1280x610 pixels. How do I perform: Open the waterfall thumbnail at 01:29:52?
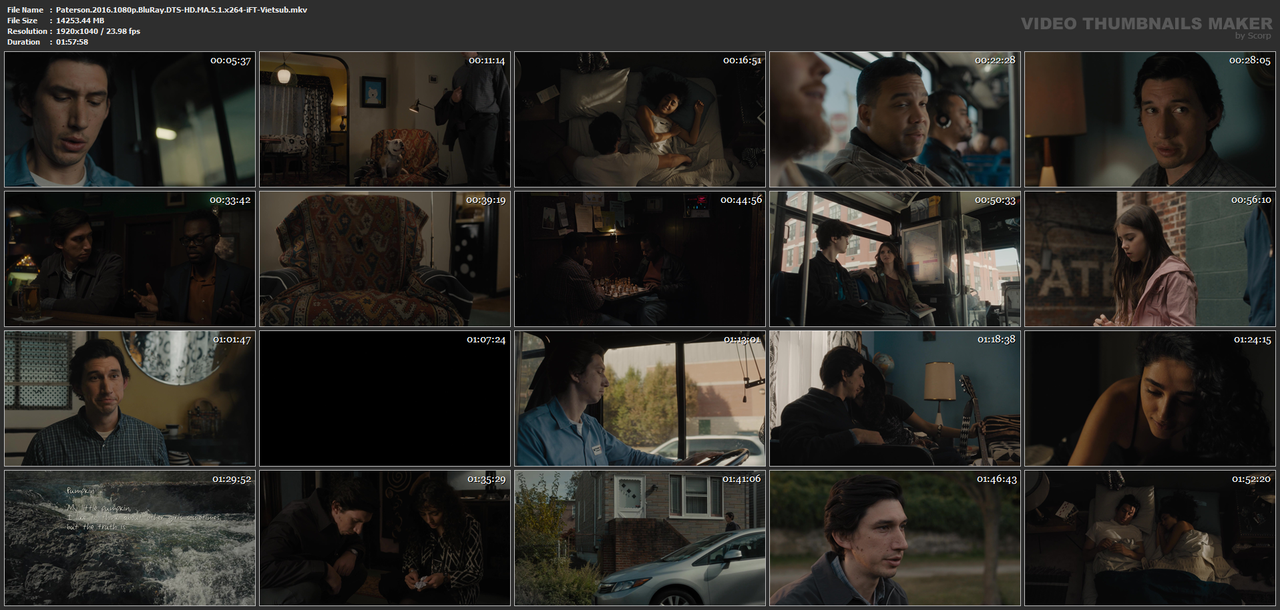(130, 538)
